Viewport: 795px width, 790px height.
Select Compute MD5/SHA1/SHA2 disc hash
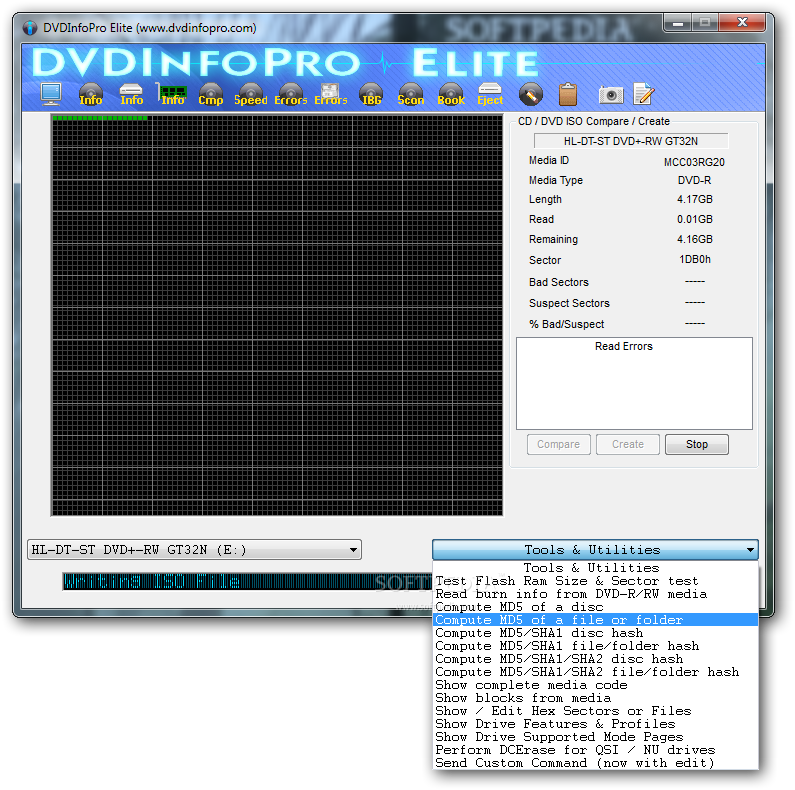pos(595,659)
